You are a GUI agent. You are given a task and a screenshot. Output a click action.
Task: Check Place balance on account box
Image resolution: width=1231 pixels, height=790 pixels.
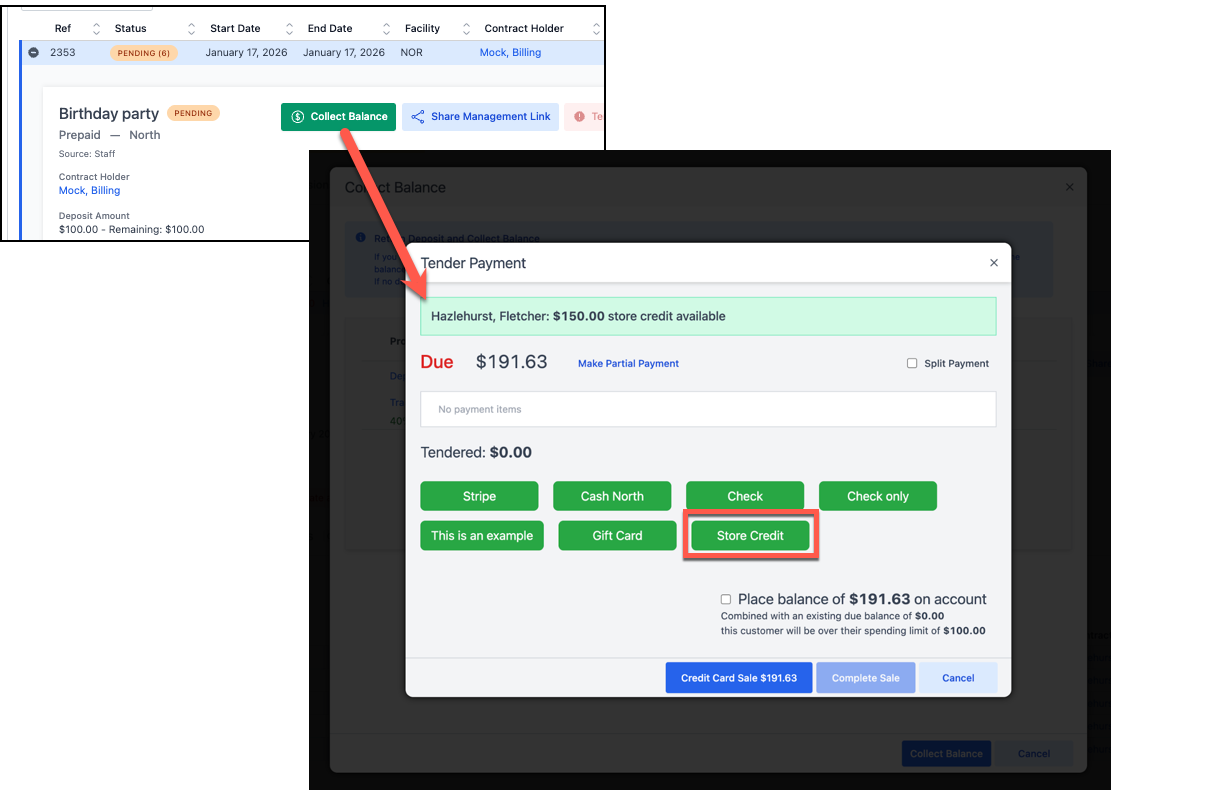[726, 599]
